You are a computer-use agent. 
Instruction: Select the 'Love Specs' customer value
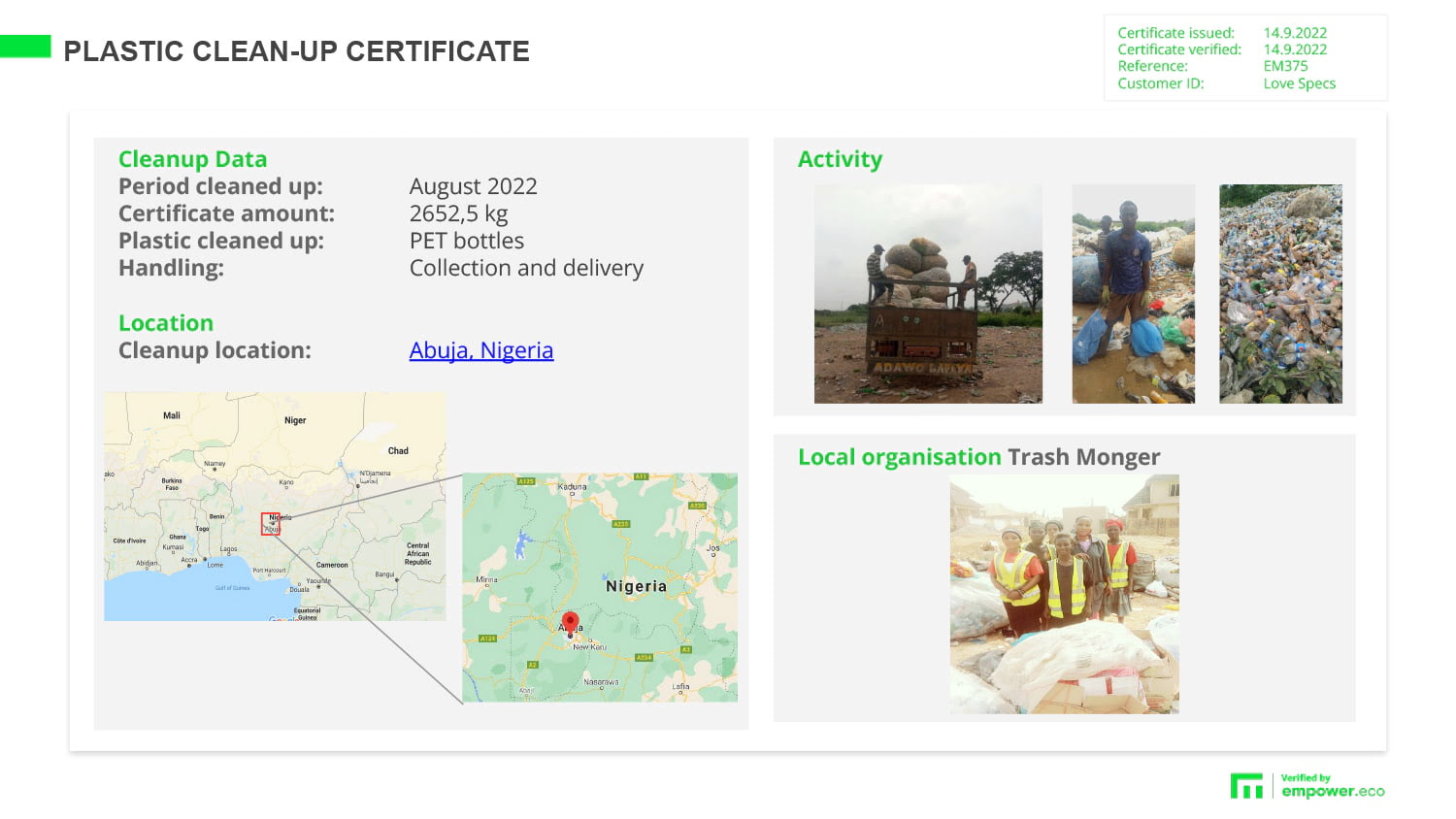coord(1299,83)
